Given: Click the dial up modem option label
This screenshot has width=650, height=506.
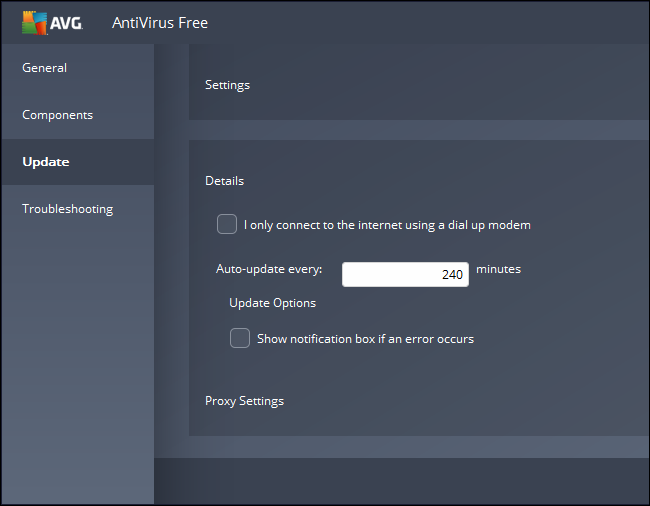Looking at the screenshot, I should [387, 225].
